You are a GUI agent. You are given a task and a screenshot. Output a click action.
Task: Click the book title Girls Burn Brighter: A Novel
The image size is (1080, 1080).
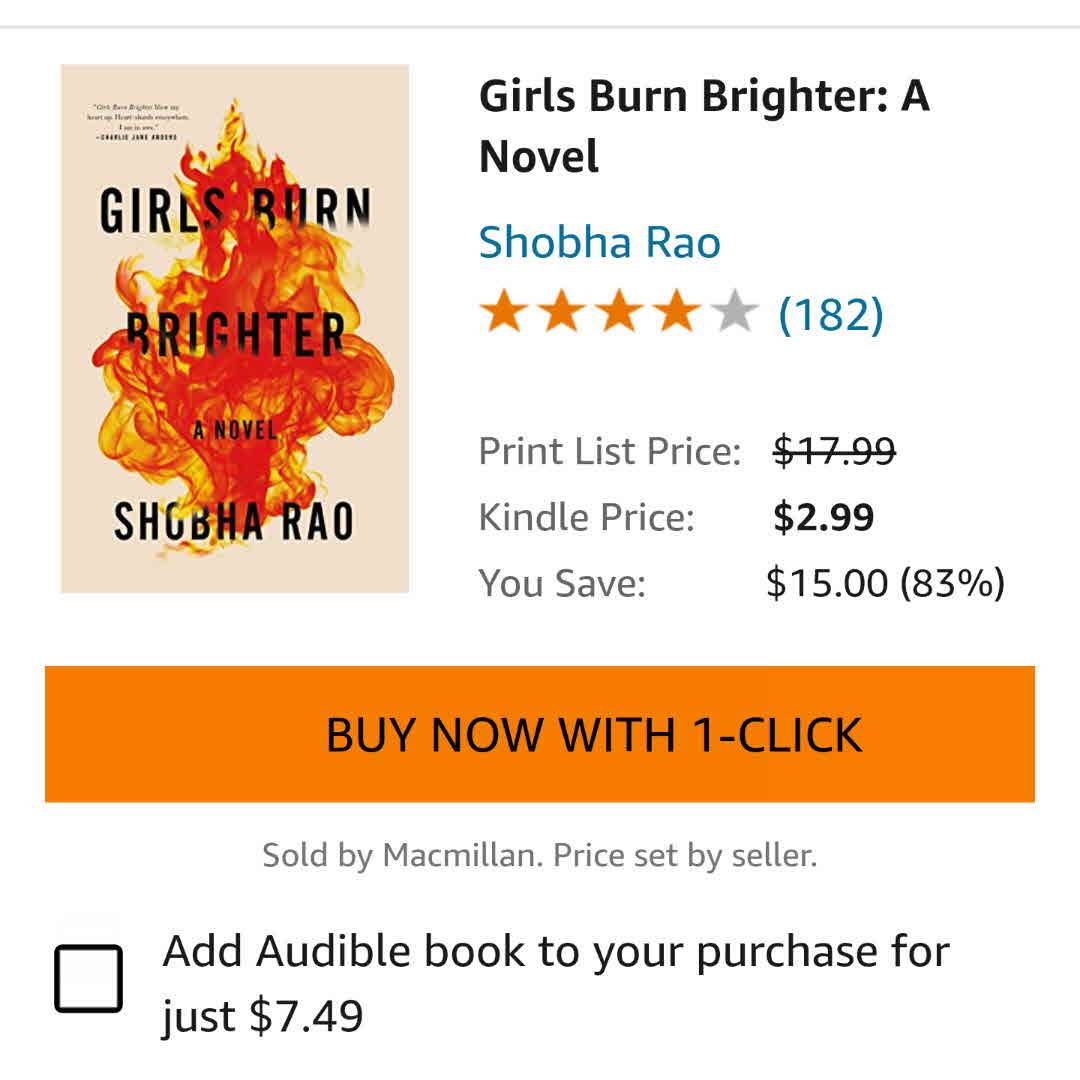[704, 126]
